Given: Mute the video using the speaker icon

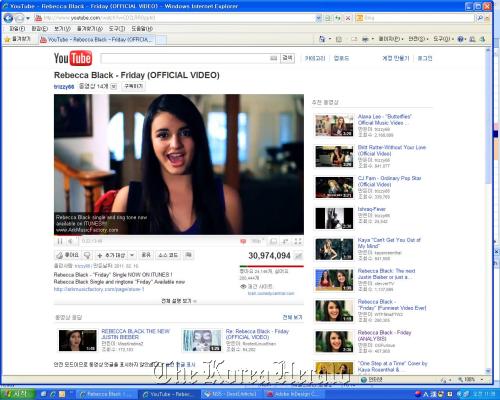Looking at the screenshot, I should [71, 241].
